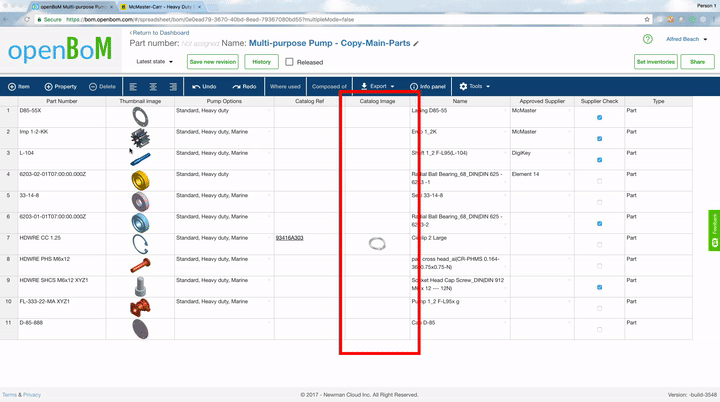This screenshot has height=402, width=720.
Task: Expand the Tools dropdown menu
Action: tap(475, 86)
